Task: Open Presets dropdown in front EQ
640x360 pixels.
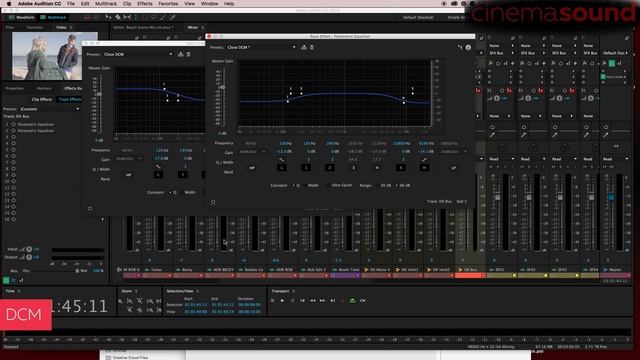Action: point(261,47)
